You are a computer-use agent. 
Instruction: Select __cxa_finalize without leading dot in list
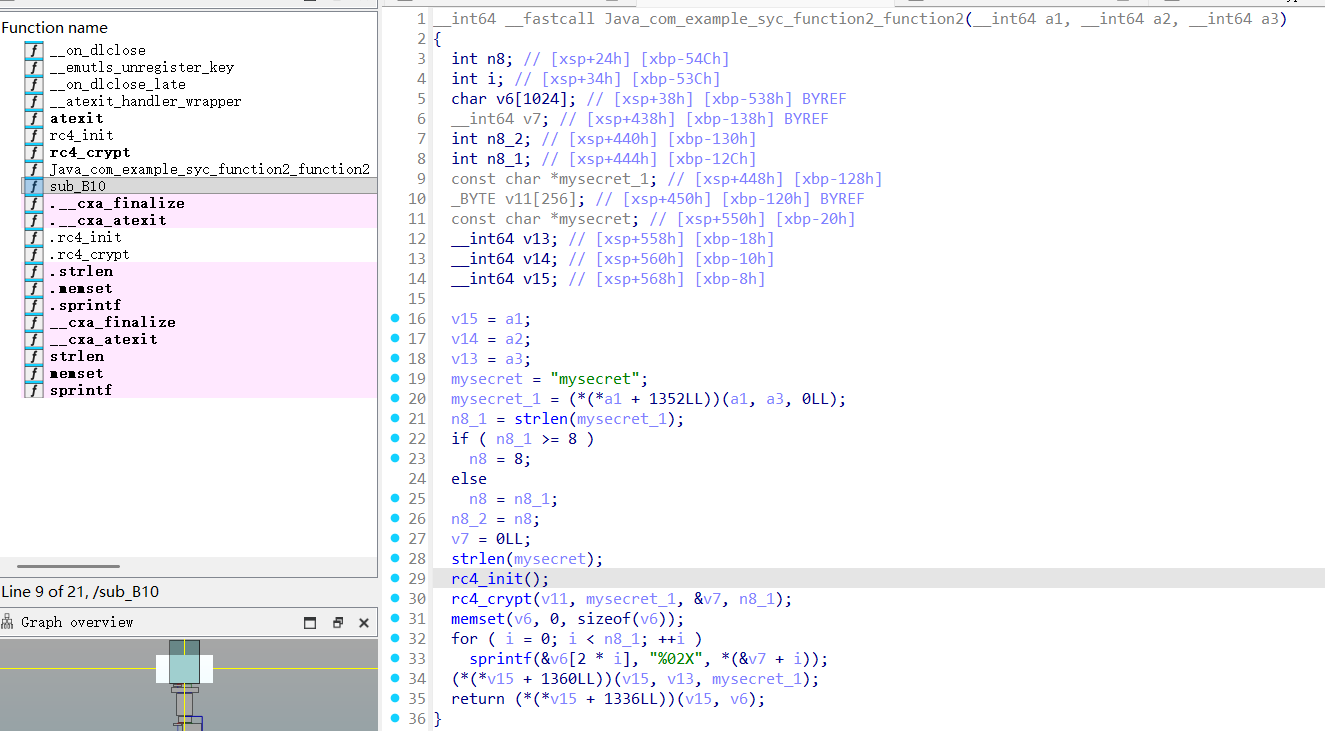coord(113,322)
